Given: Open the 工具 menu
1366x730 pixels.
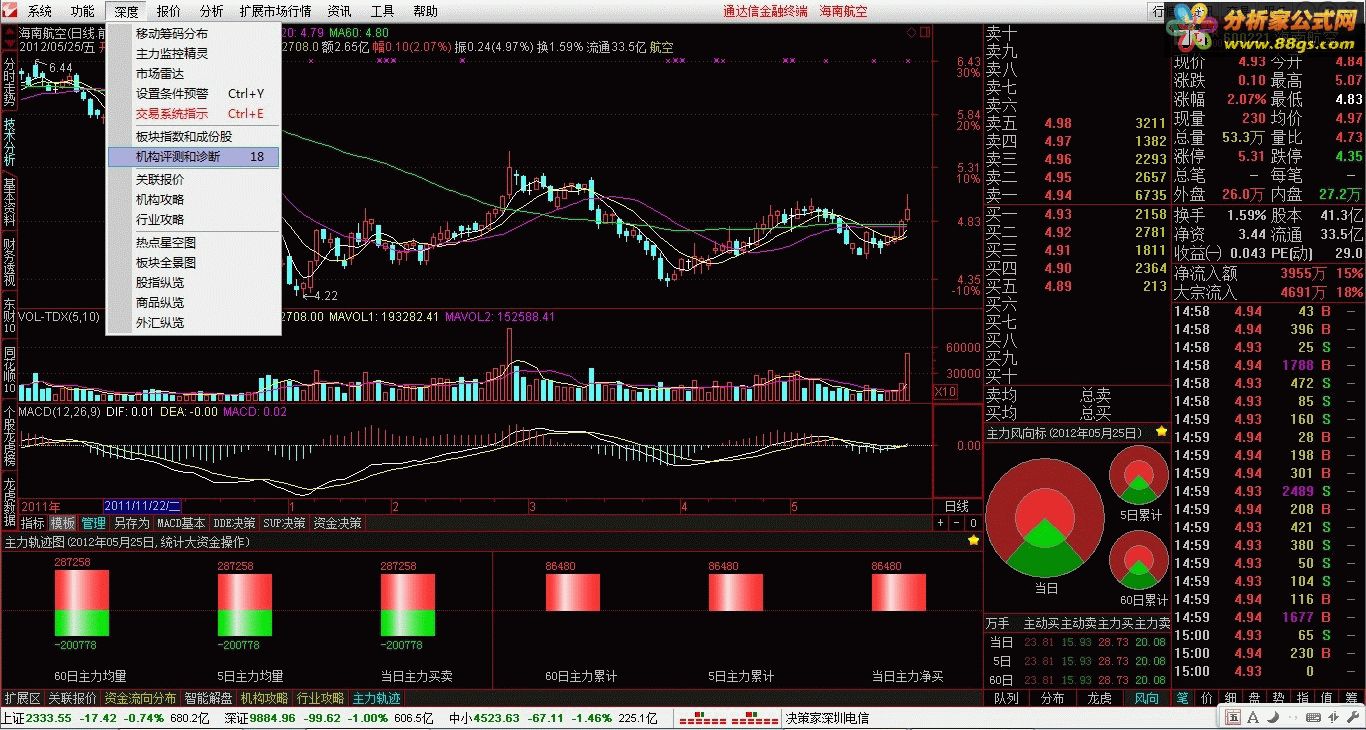Looking at the screenshot, I should pos(382,12).
